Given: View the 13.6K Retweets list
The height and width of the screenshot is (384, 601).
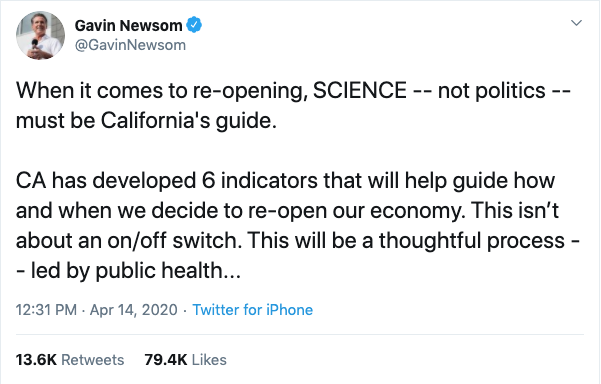Looking at the screenshot, I should [x=70, y=360].
